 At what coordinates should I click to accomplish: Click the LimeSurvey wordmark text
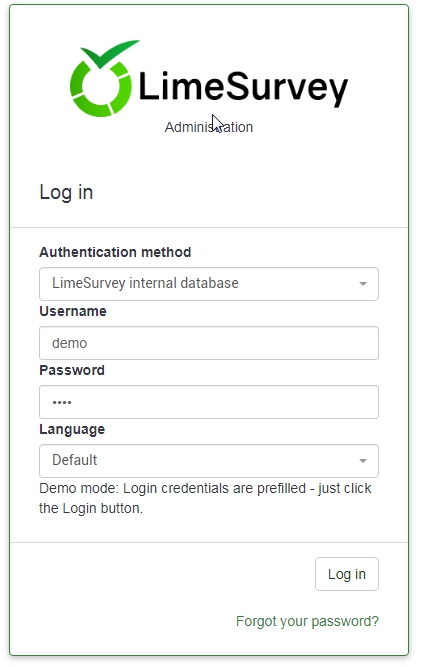tap(243, 88)
